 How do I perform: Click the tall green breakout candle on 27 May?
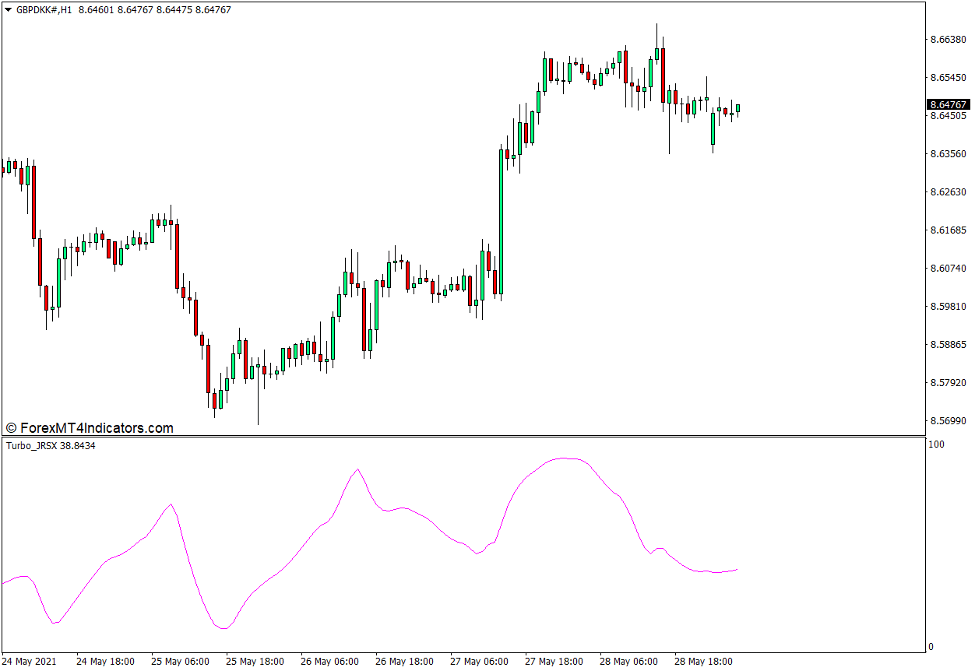pos(499,220)
